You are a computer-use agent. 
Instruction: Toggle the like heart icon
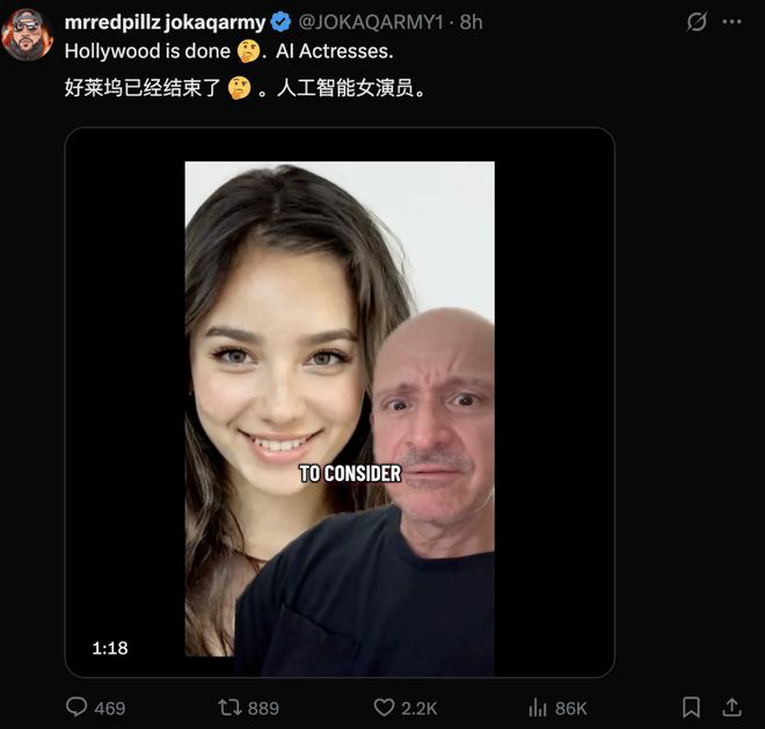point(384,707)
